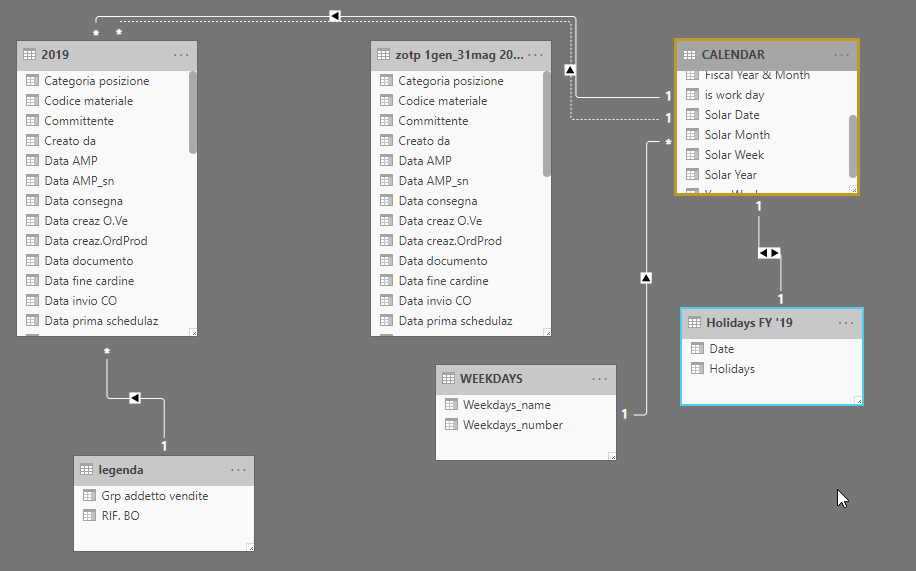916x571 pixels.
Task: Select the filter arrow on the WEEKDAYS-CALENDAR relationship
Action: (x=646, y=278)
